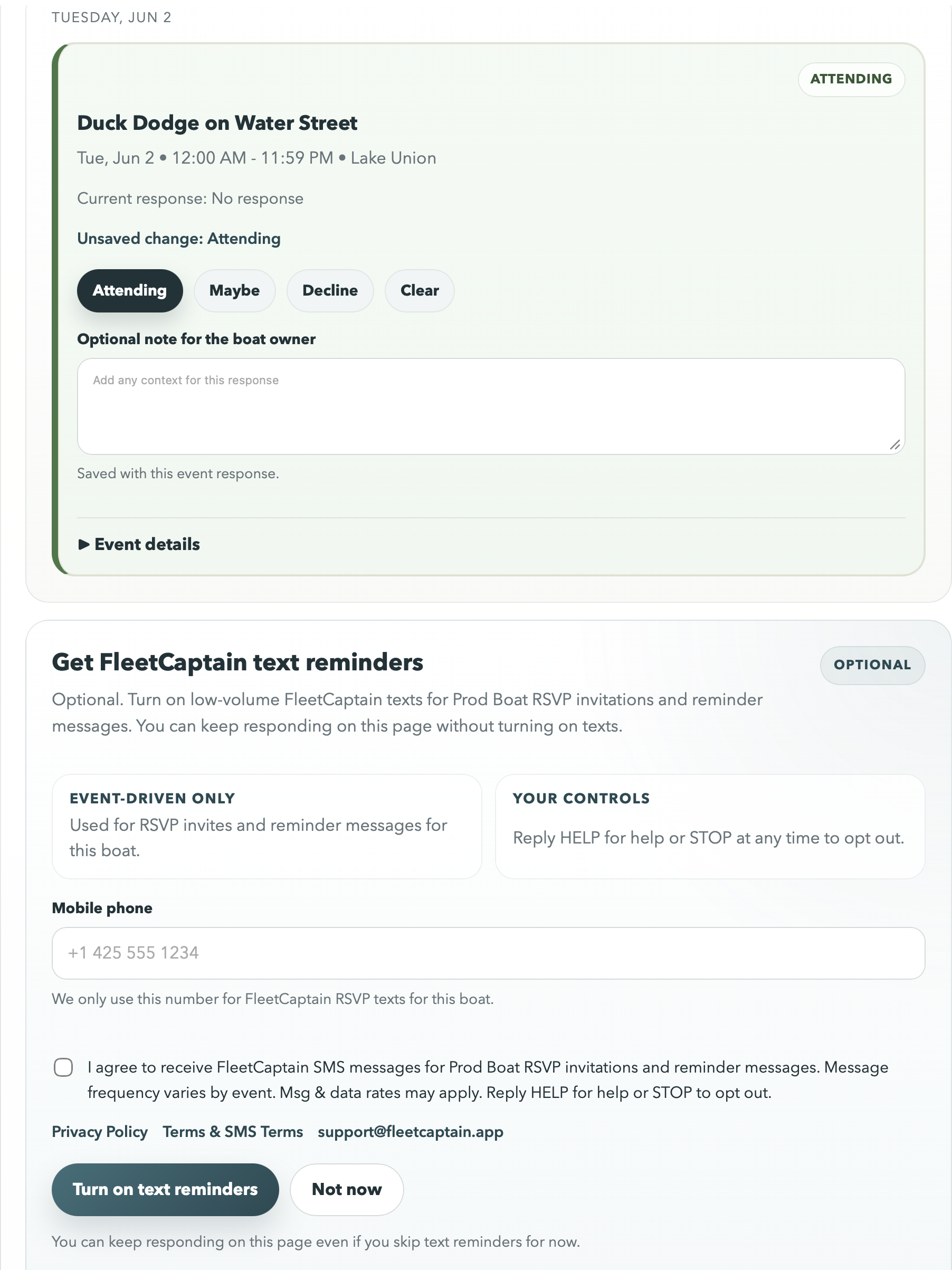Open the Privacy Policy link

click(x=99, y=1132)
